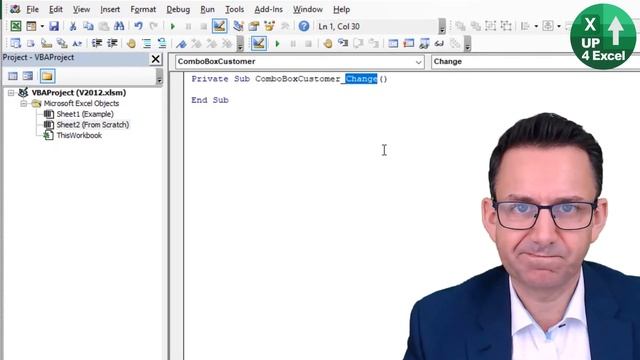Image resolution: width=640 pixels, height=360 pixels.
Task: Save the workbook with the floppy icon
Action: click(x=54, y=26)
